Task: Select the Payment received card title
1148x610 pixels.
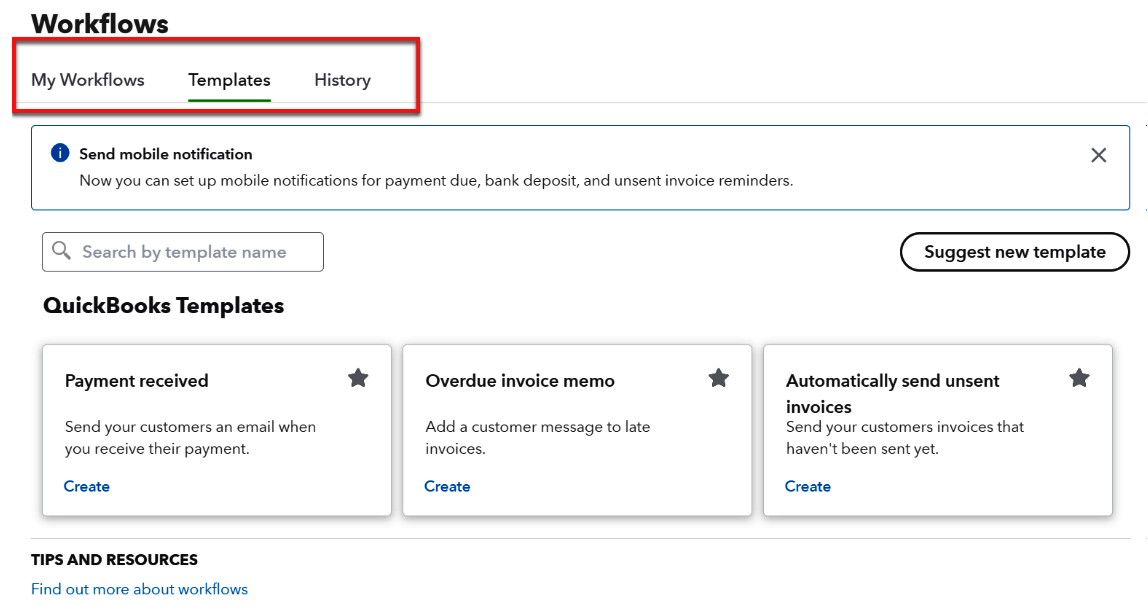Action: (137, 381)
